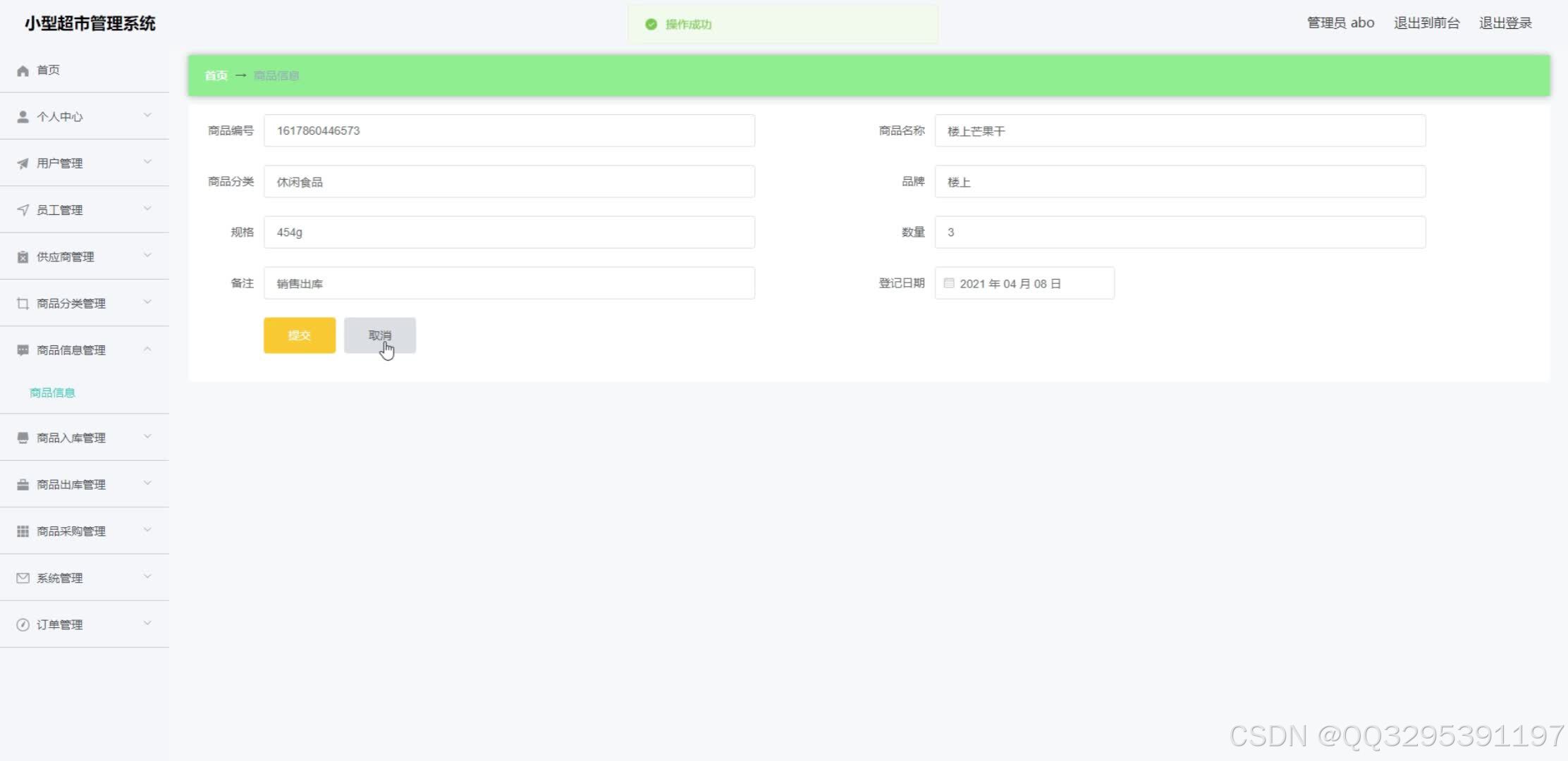Collapse the 商品信息管理 chevron
Screen dimensions: 1568x761
click(147, 349)
